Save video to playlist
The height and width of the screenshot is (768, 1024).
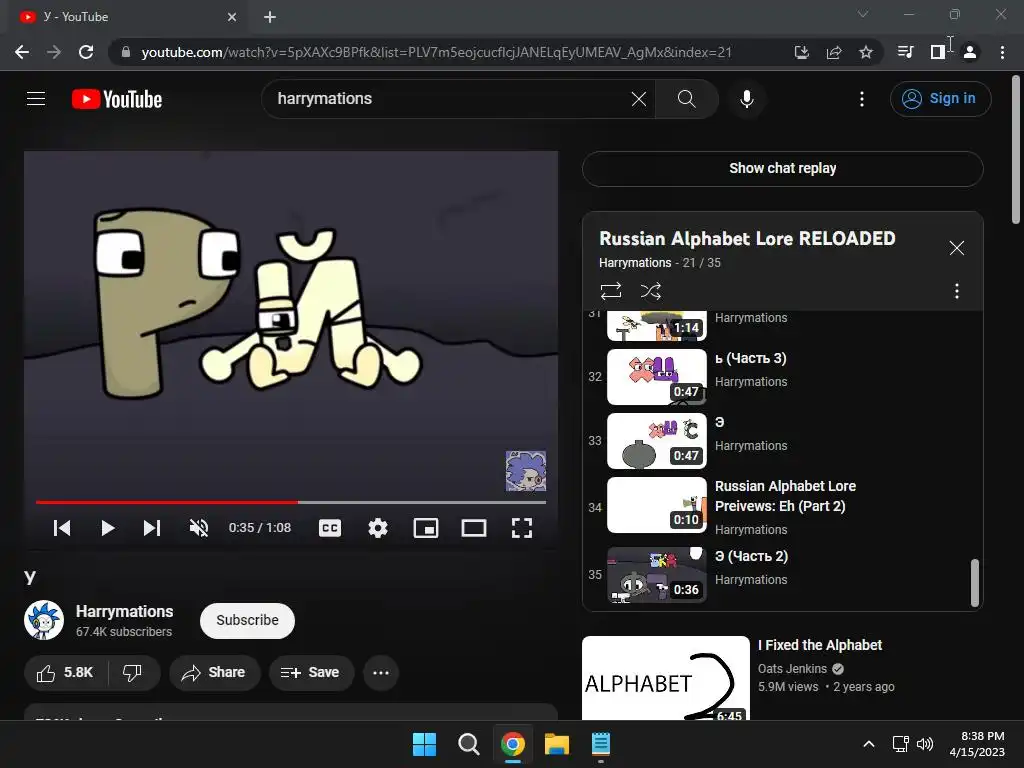click(x=311, y=673)
